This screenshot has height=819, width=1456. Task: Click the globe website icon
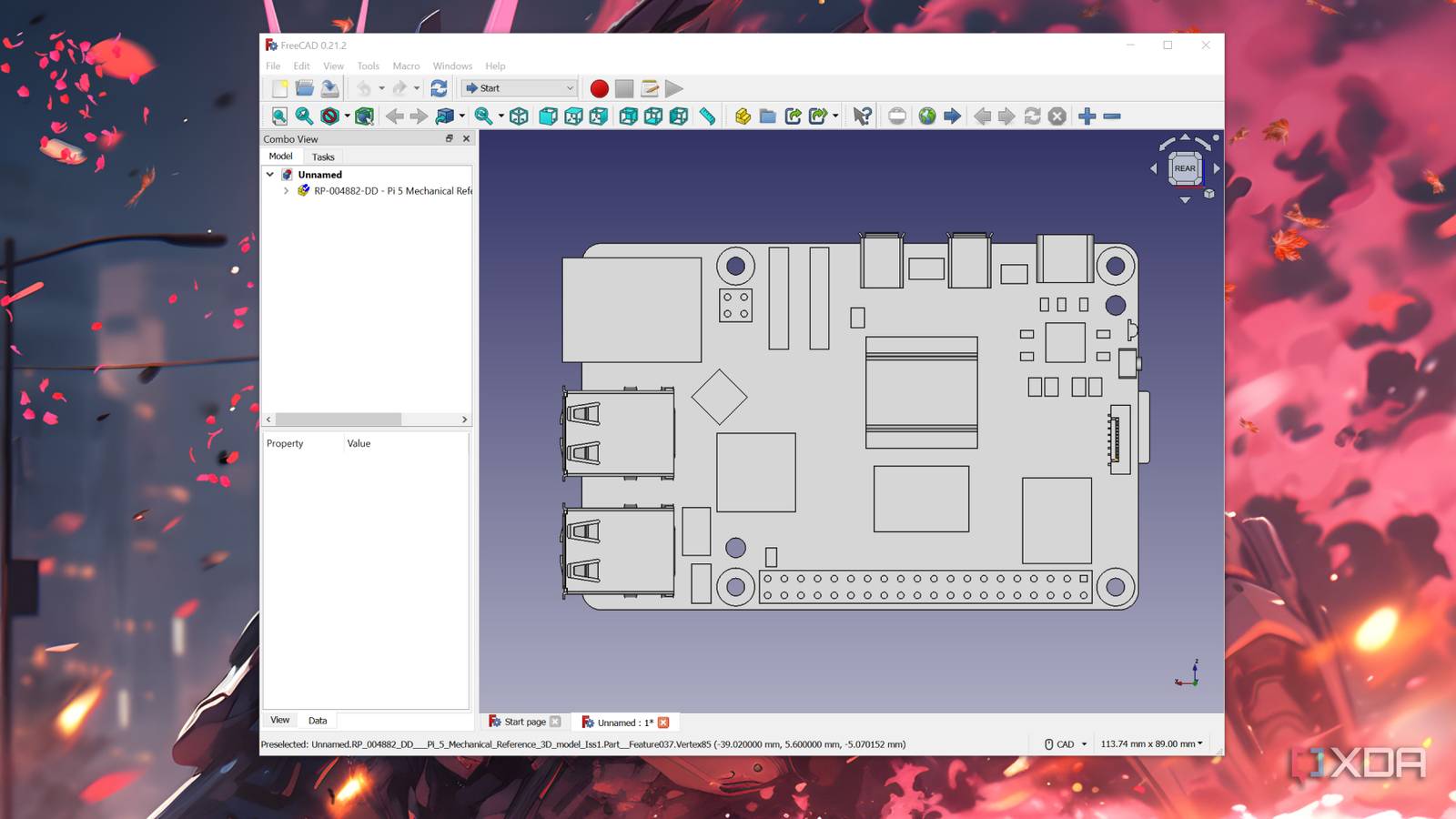point(926,116)
